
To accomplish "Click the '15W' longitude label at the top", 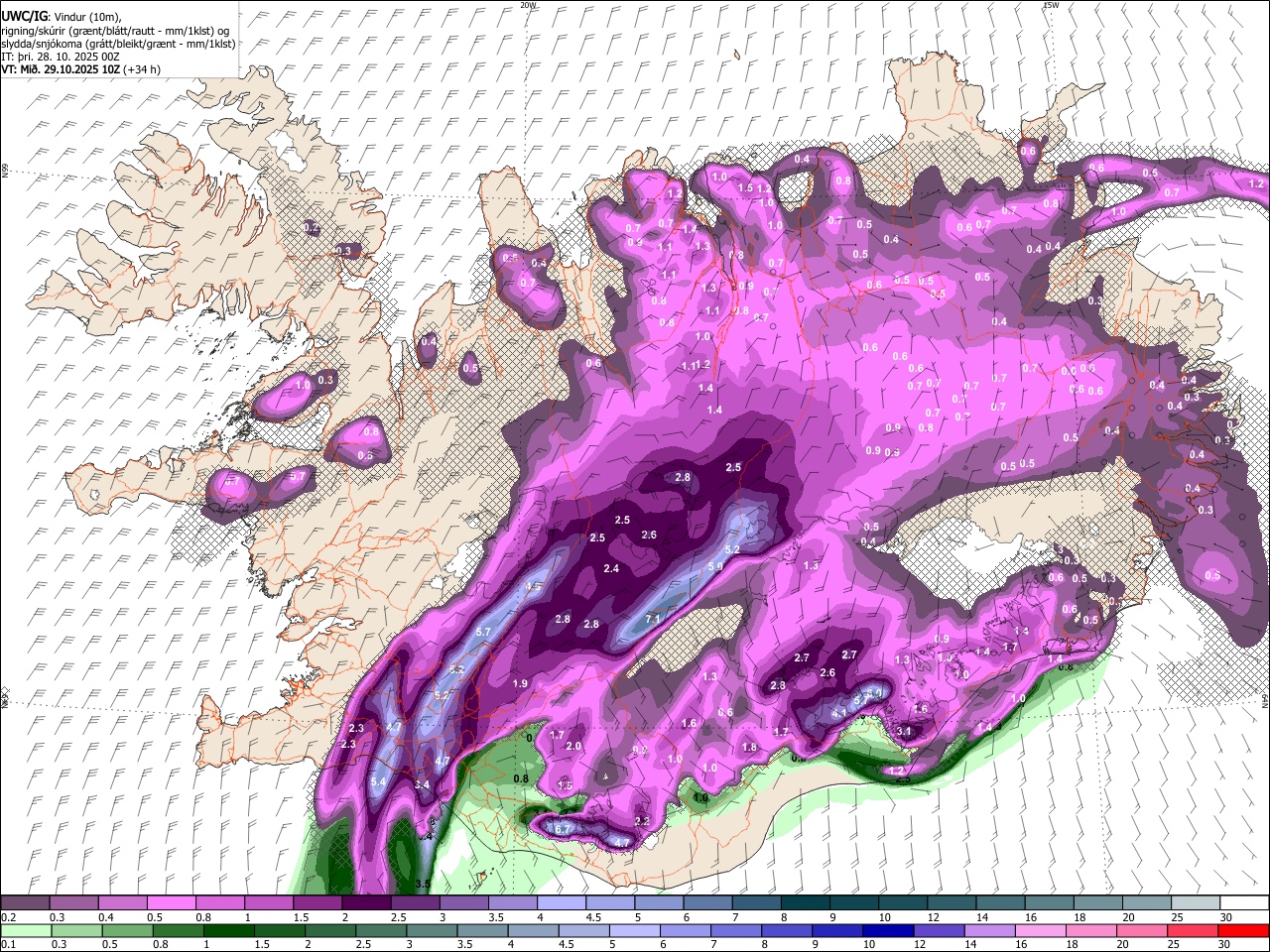I will pyautogui.click(x=1051, y=5).
